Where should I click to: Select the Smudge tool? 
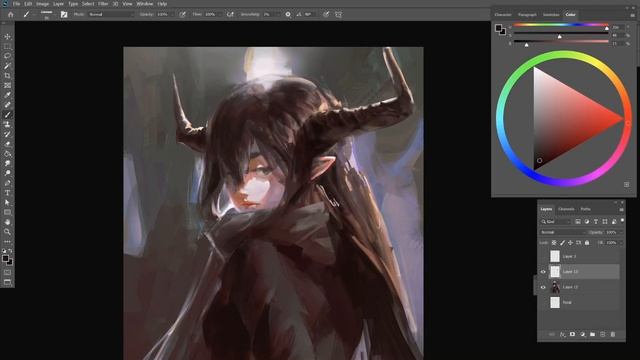point(7,163)
